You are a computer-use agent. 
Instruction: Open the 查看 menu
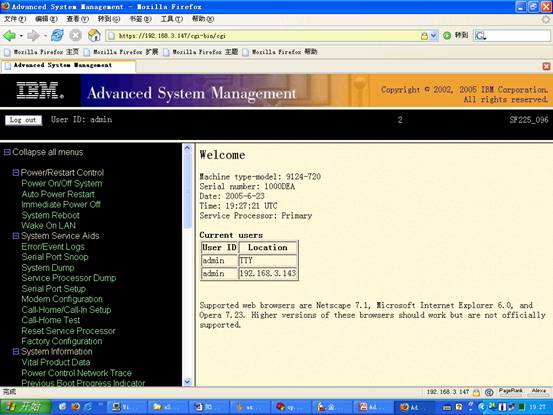pyautogui.click(x=78, y=19)
